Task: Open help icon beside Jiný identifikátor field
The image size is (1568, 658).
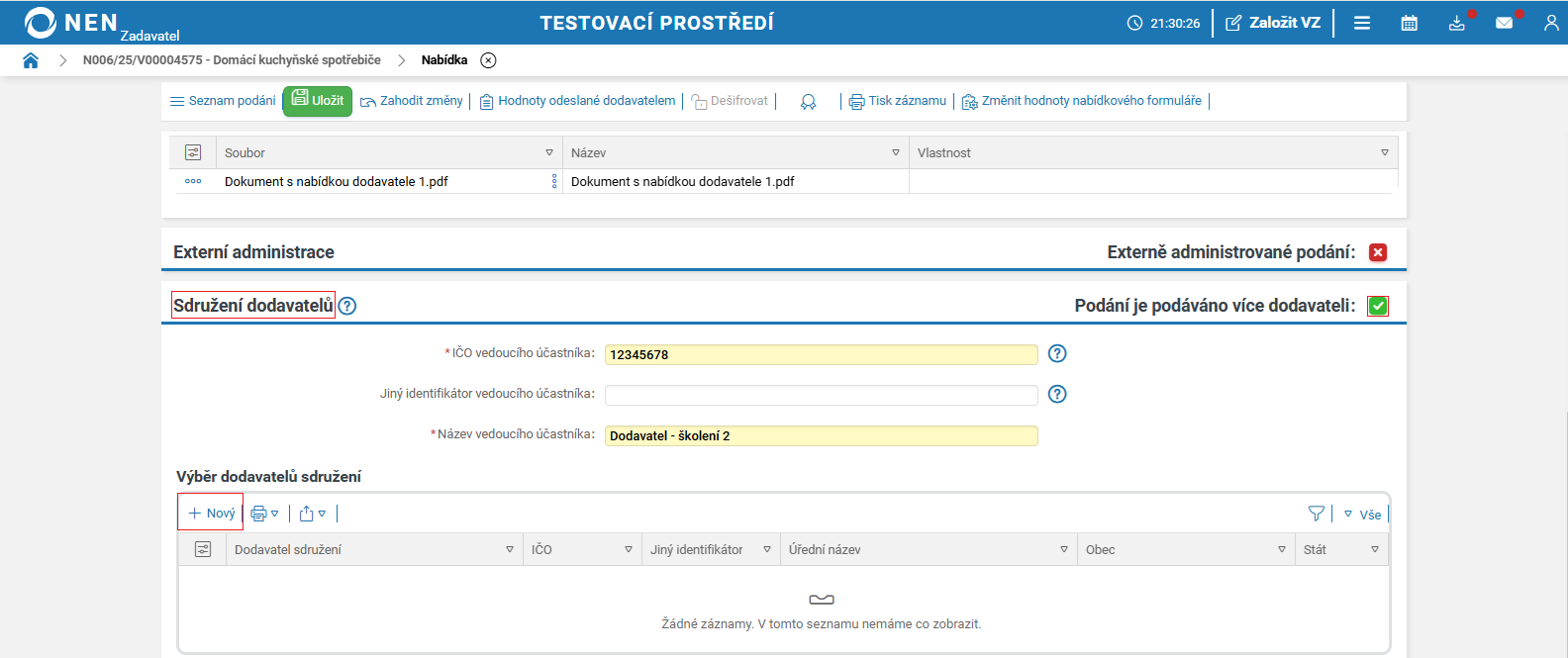Action: point(1057,394)
